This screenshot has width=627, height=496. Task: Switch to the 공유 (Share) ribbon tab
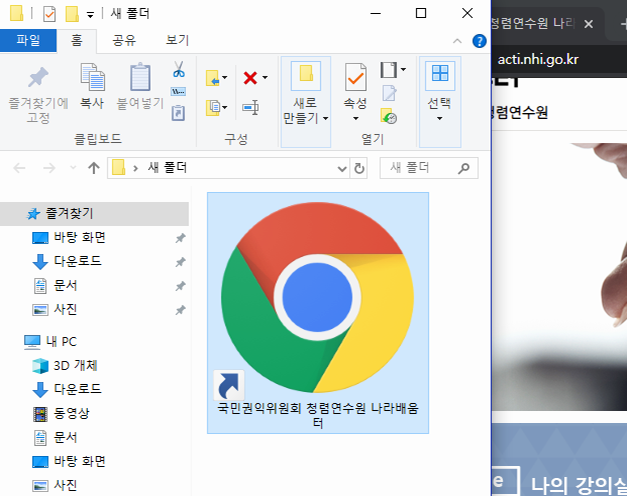tap(124, 40)
